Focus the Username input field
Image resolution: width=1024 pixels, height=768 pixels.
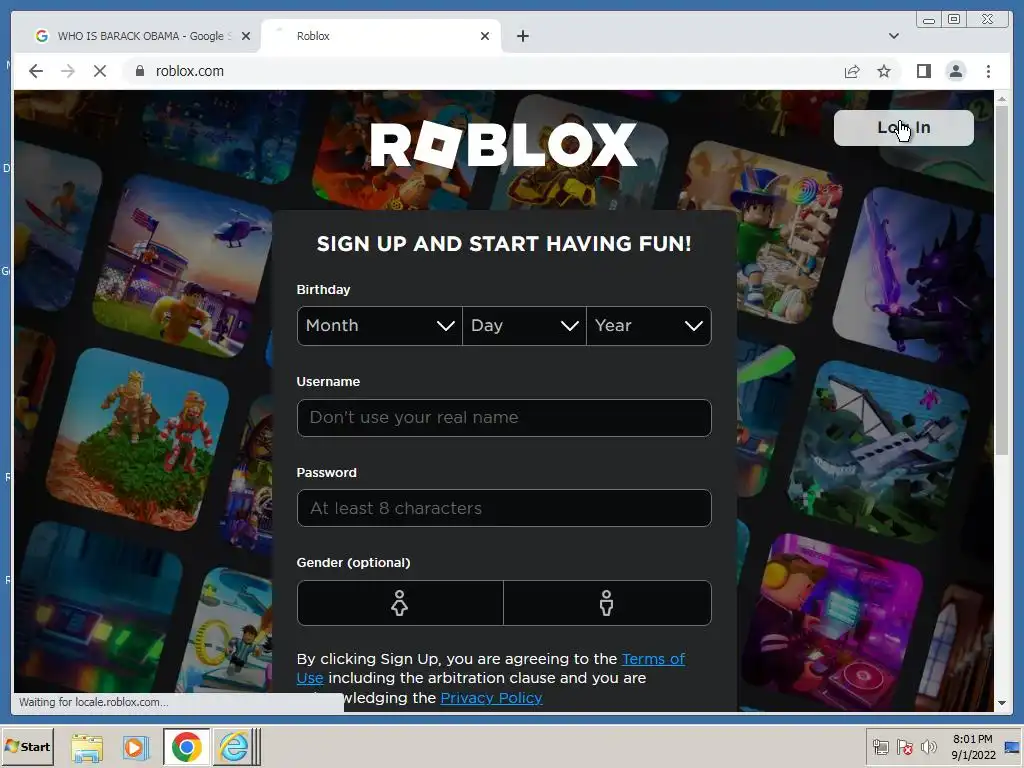504,418
